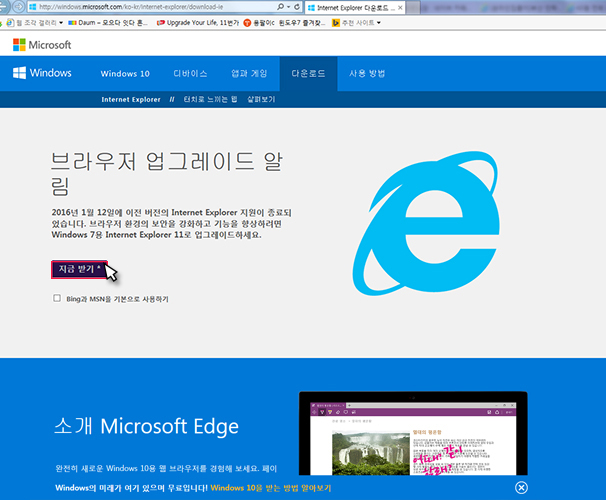606x500 pixels.
Task: Open the Daum favorites bar bookmark
Action: [x=108, y=23]
